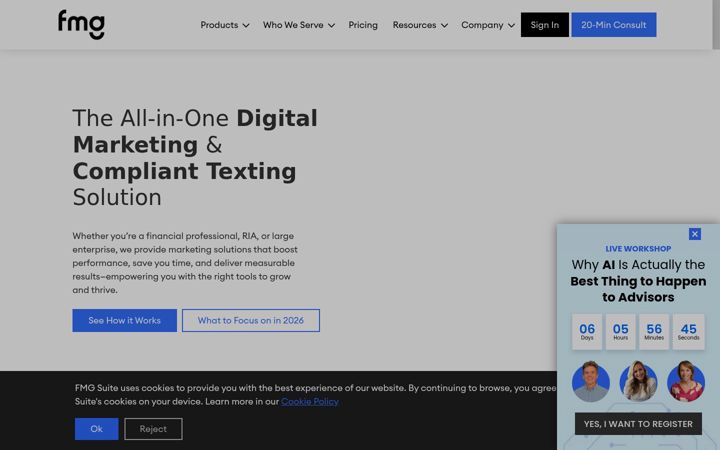Click the presenter in red floral top
Screen dimensions: 720x450
click(686, 382)
